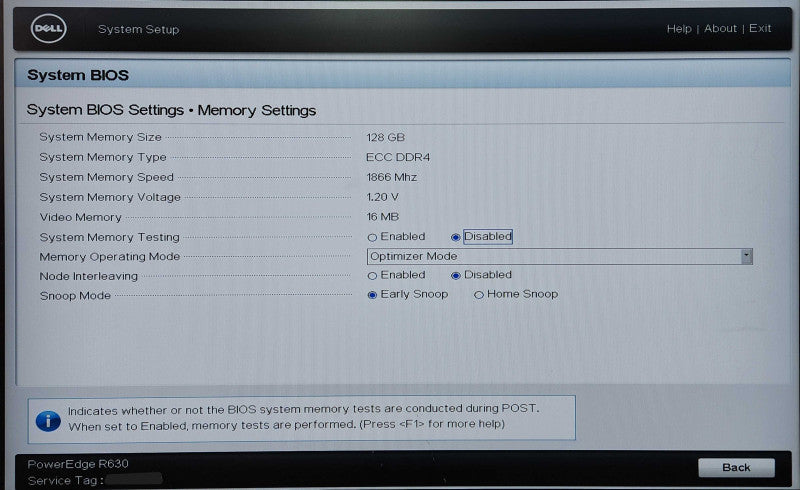Click the blue information icon
Image resolution: width=800 pixels, height=490 pixels.
(48, 421)
